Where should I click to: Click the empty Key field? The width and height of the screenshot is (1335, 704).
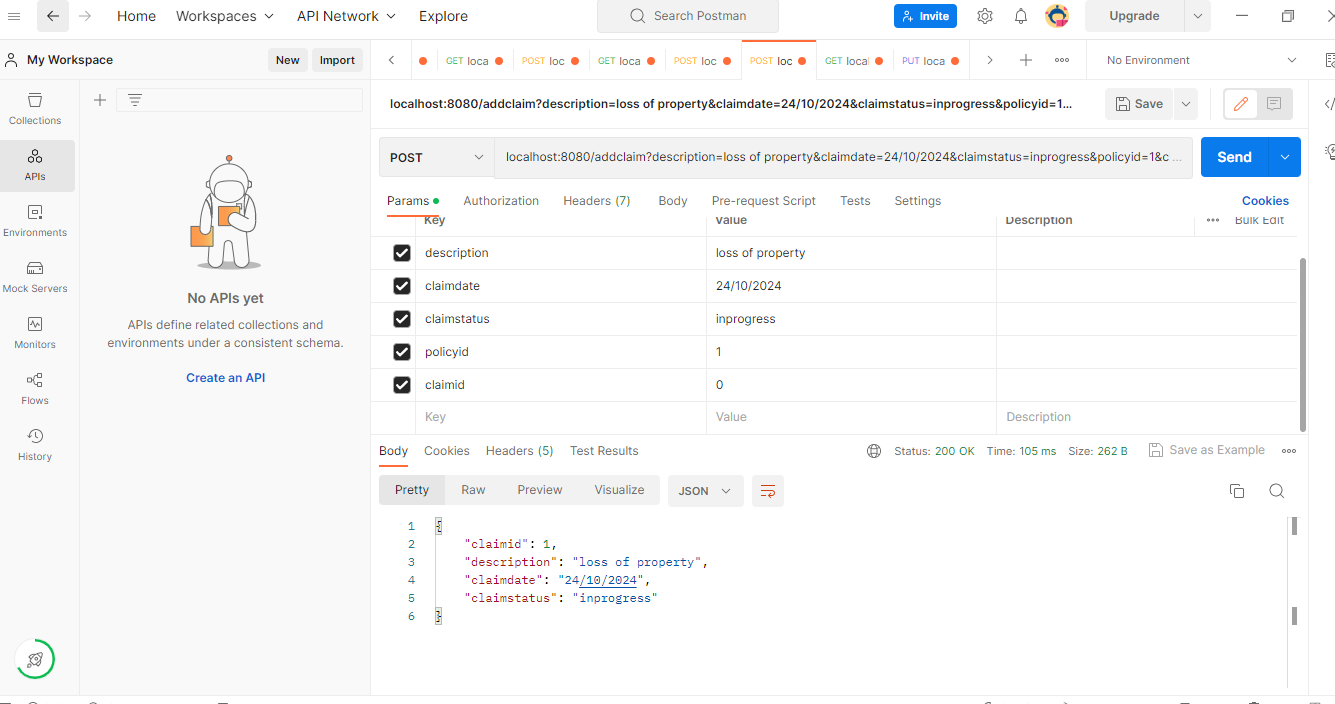click(x=561, y=417)
